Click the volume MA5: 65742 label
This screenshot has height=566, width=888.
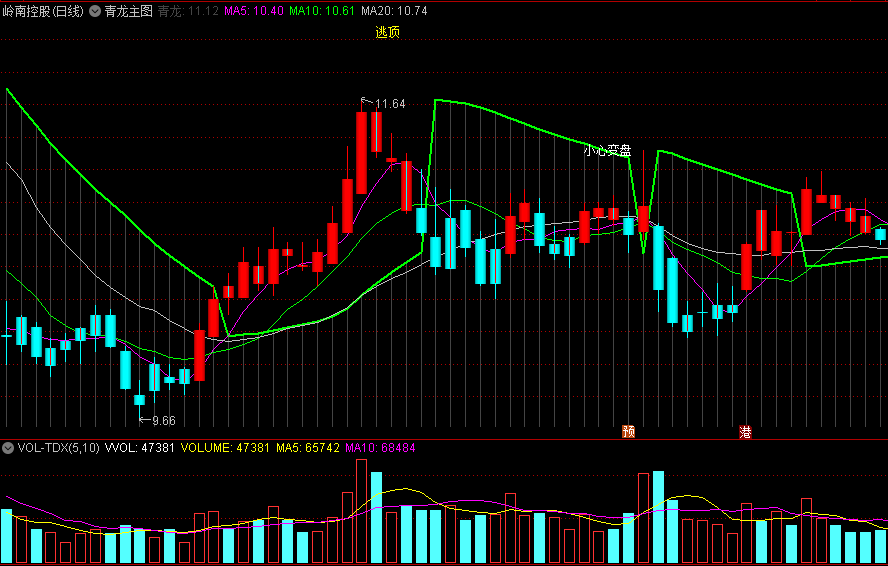308,448
